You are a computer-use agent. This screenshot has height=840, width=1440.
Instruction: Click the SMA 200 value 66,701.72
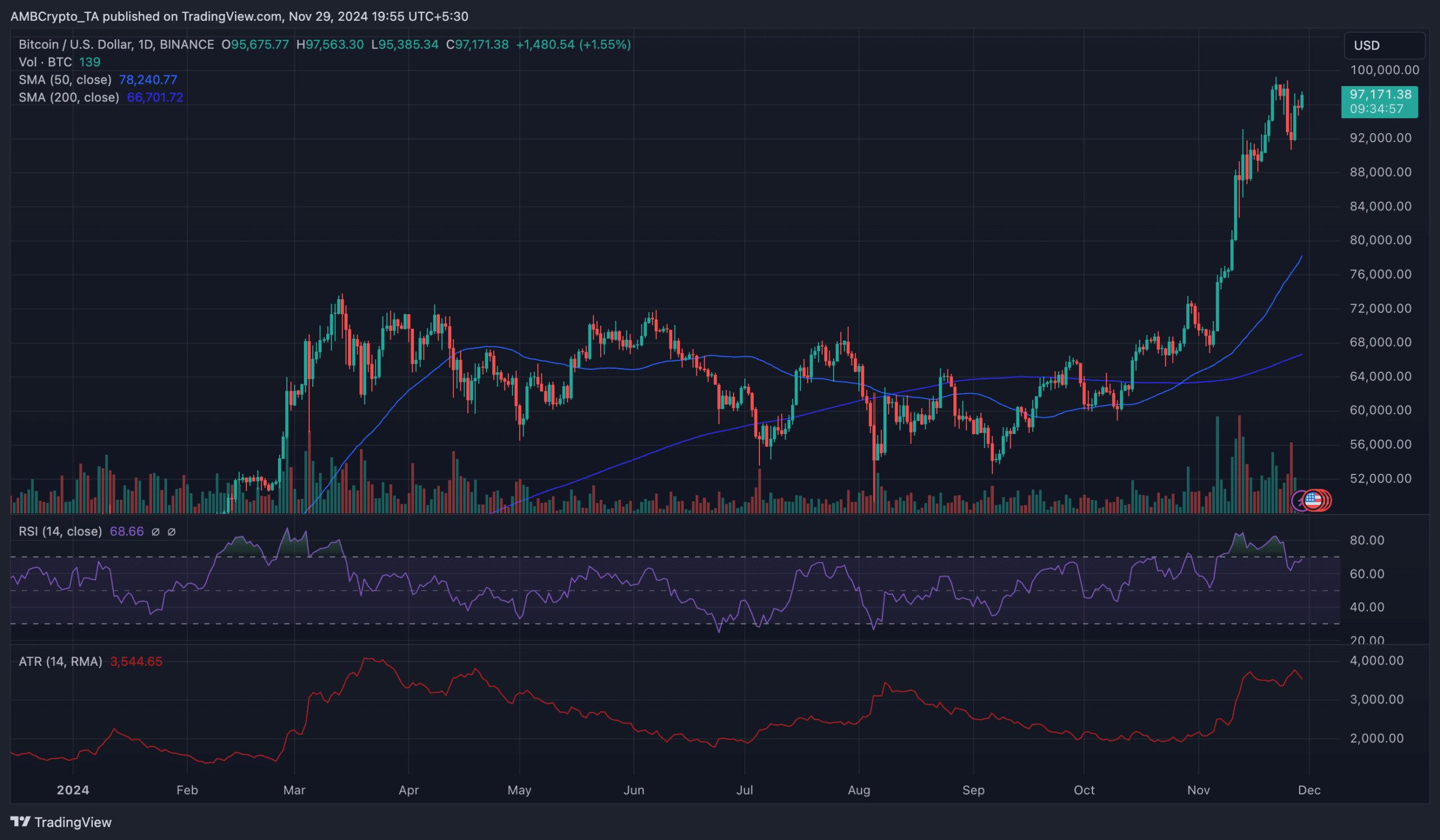click(x=155, y=97)
